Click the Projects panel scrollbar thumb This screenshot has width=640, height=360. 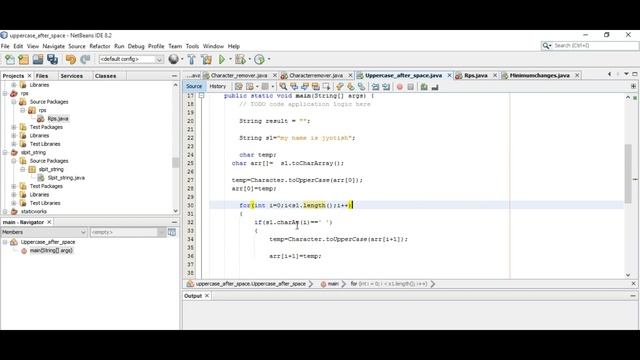(176, 162)
